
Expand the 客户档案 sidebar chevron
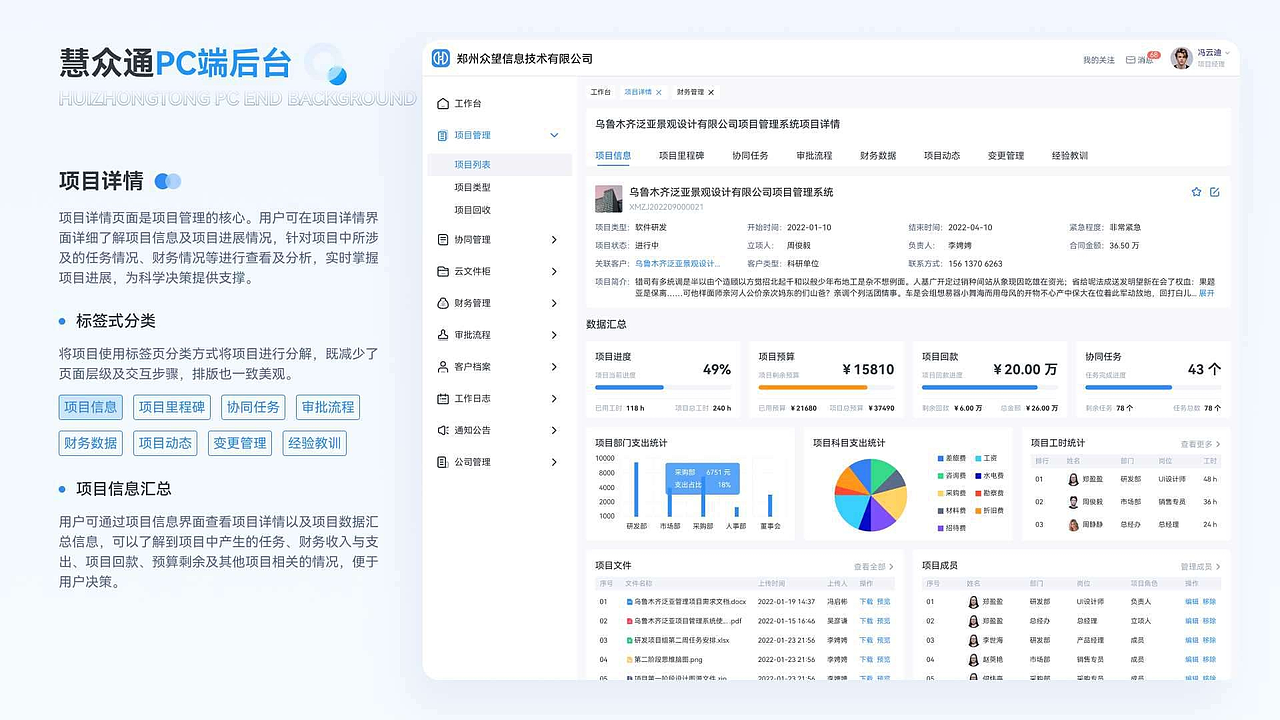(x=555, y=367)
